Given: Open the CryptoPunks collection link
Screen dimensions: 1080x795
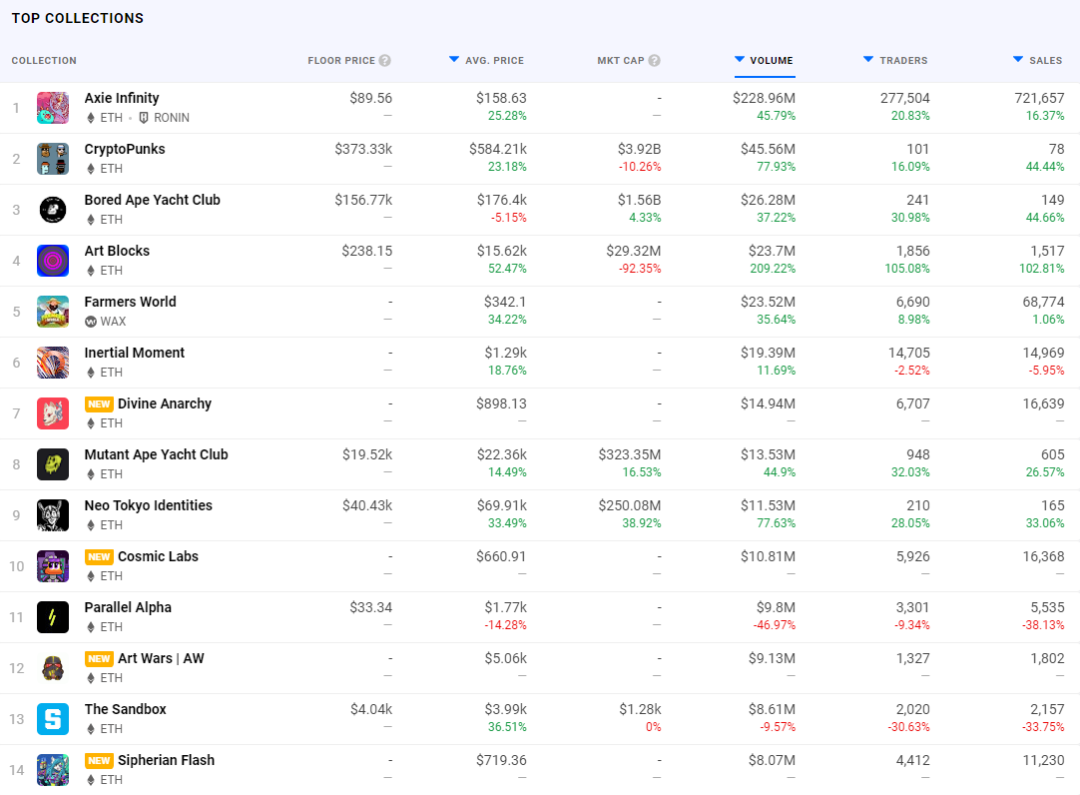Looking at the screenshot, I should tap(125, 149).
